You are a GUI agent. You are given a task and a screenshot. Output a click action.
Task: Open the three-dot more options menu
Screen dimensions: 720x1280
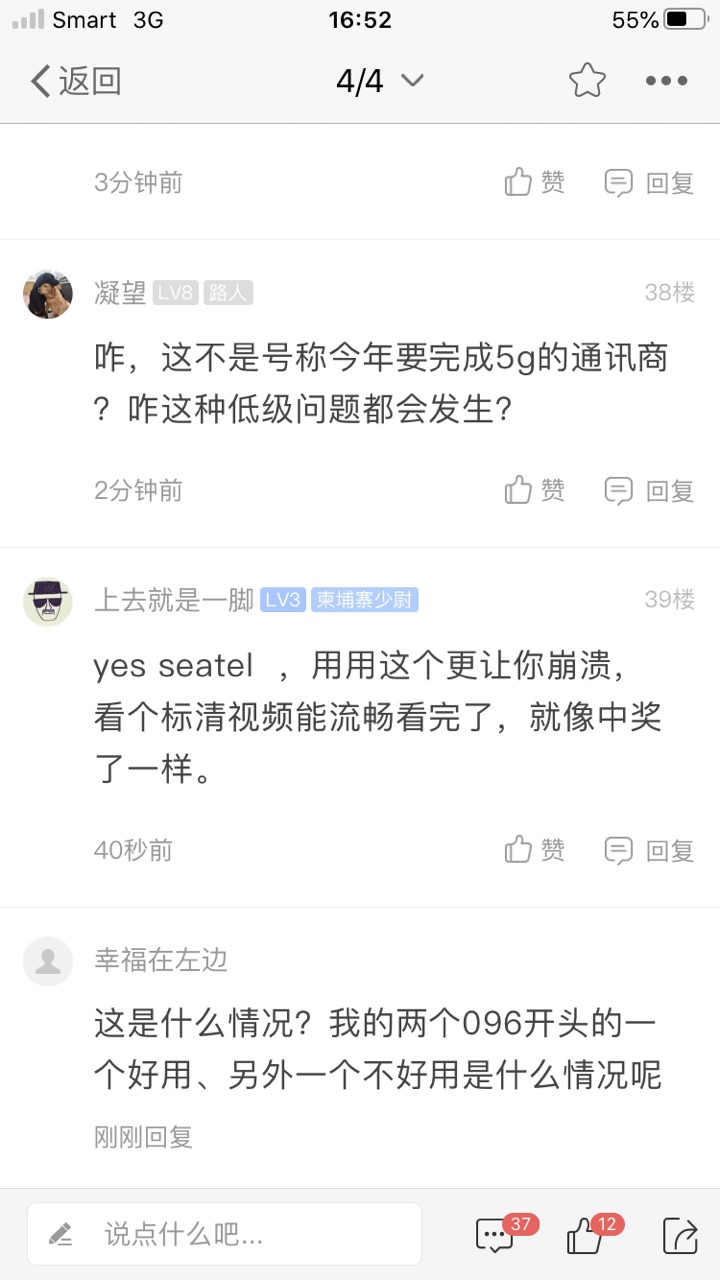point(666,81)
